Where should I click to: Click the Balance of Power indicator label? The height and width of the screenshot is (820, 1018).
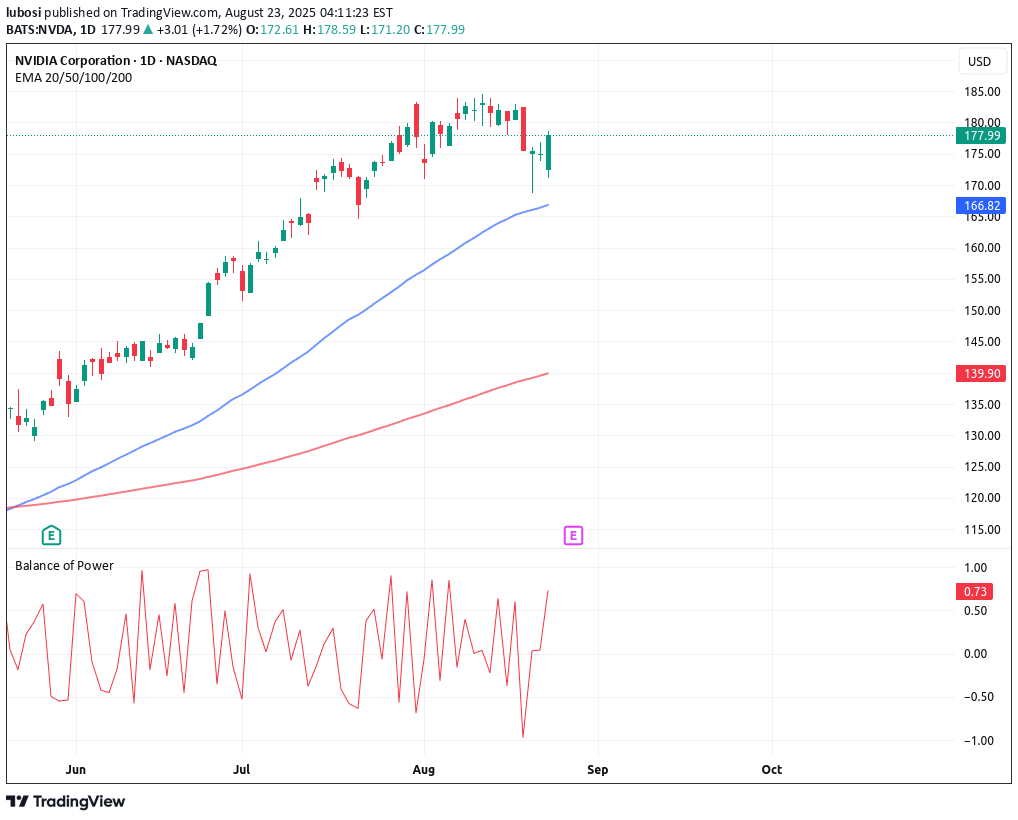click(64, 565)
